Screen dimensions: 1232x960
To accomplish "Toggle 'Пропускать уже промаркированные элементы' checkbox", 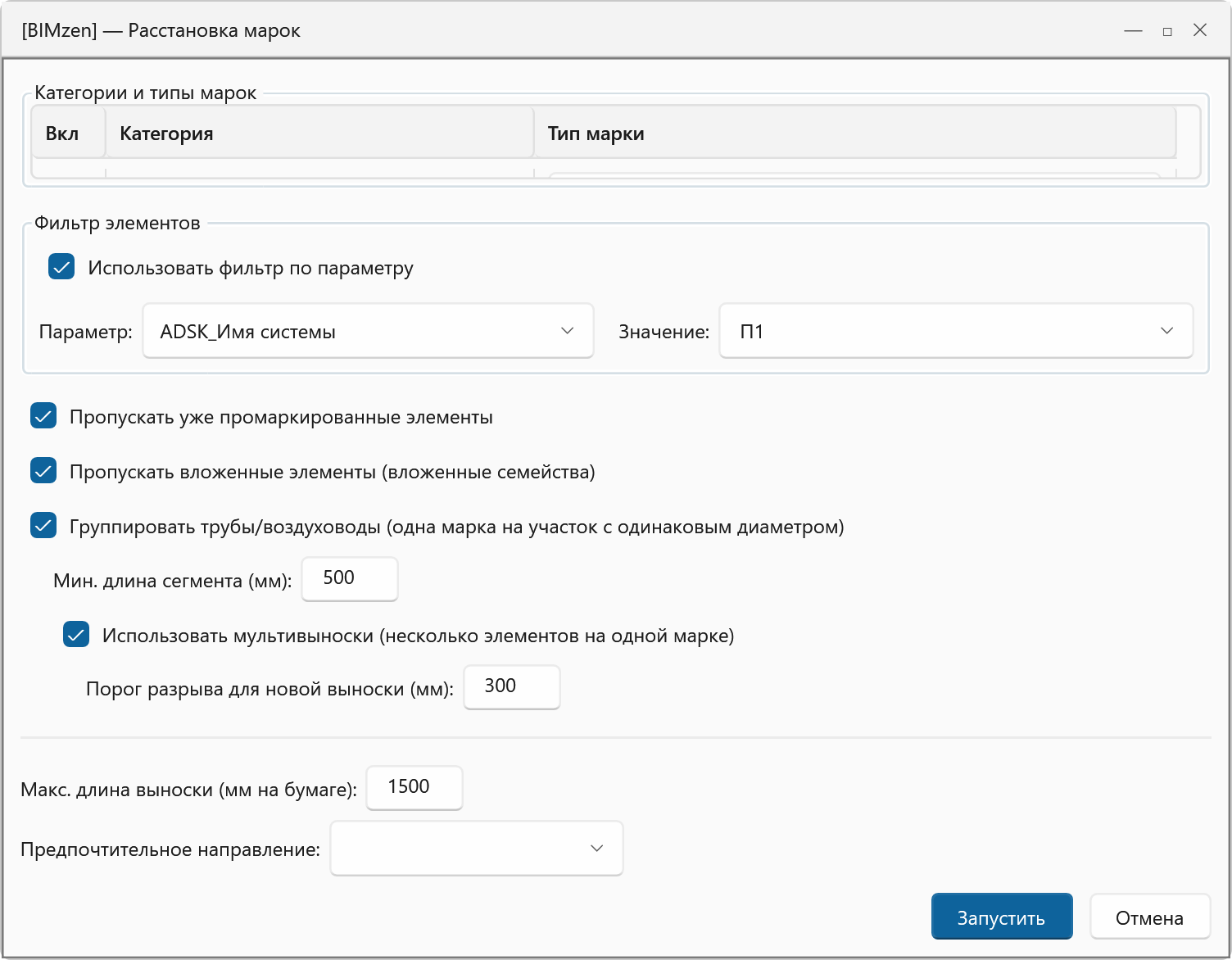I will tap(43, 416).
